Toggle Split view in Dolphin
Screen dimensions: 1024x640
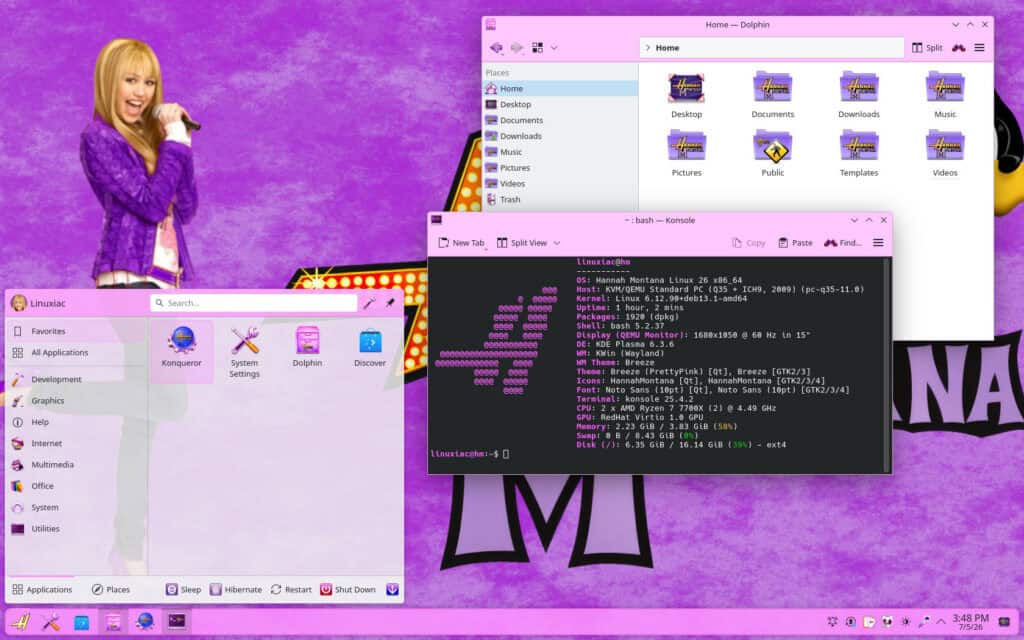(x=927, y=48)
